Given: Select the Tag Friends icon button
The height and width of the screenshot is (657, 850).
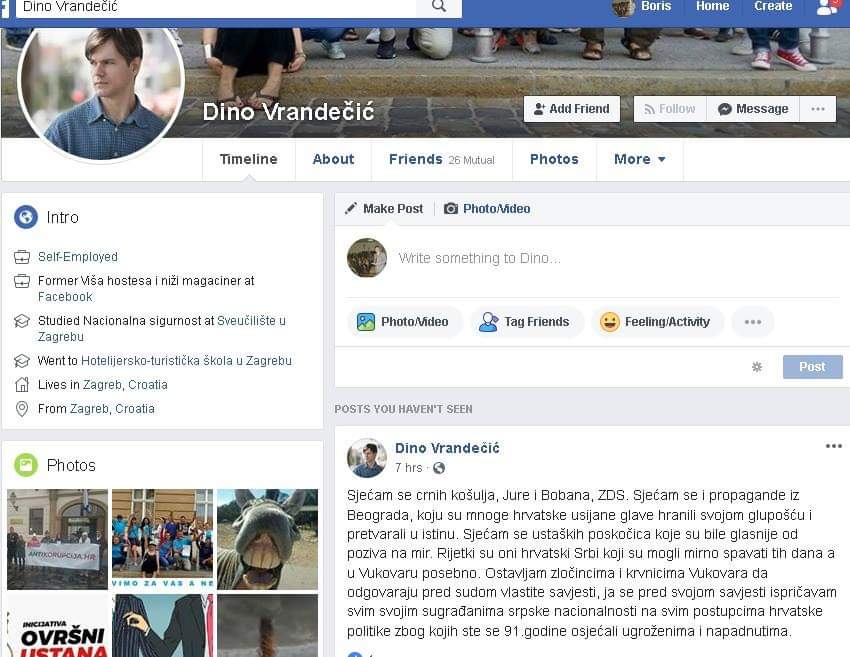Looking at the screenshot, I should click(524, 322).
